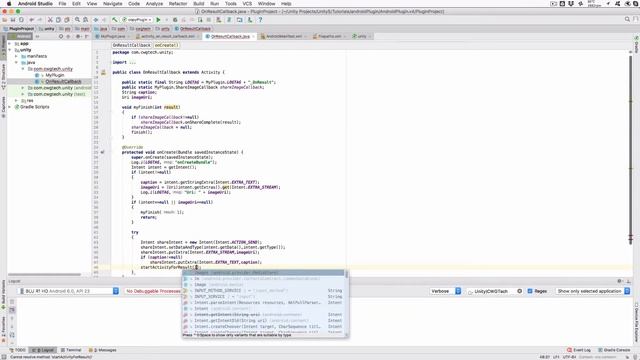Open the File menu

(x=62, y=4)
